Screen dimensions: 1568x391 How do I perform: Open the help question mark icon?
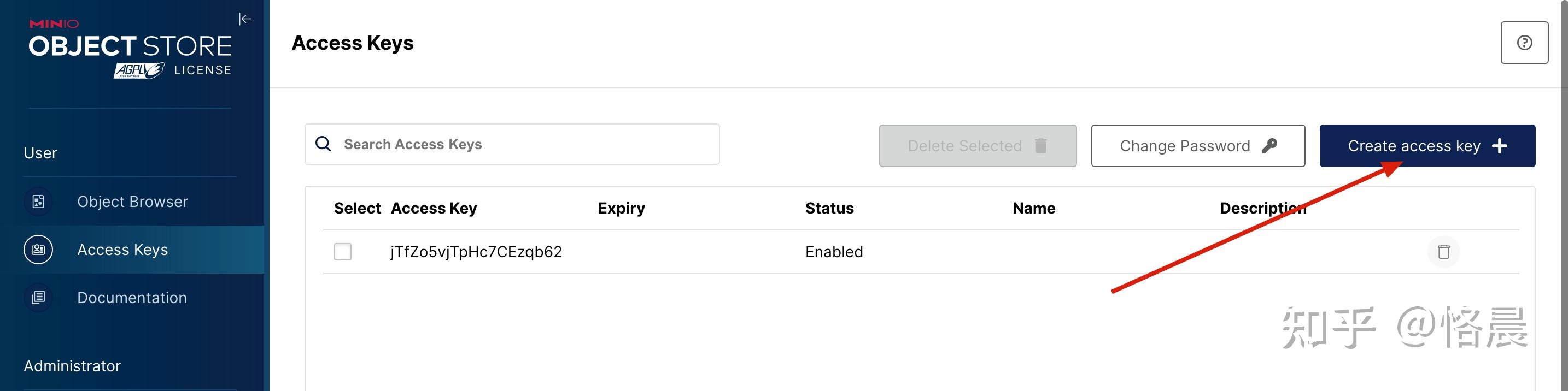[x=1524, y=42]
